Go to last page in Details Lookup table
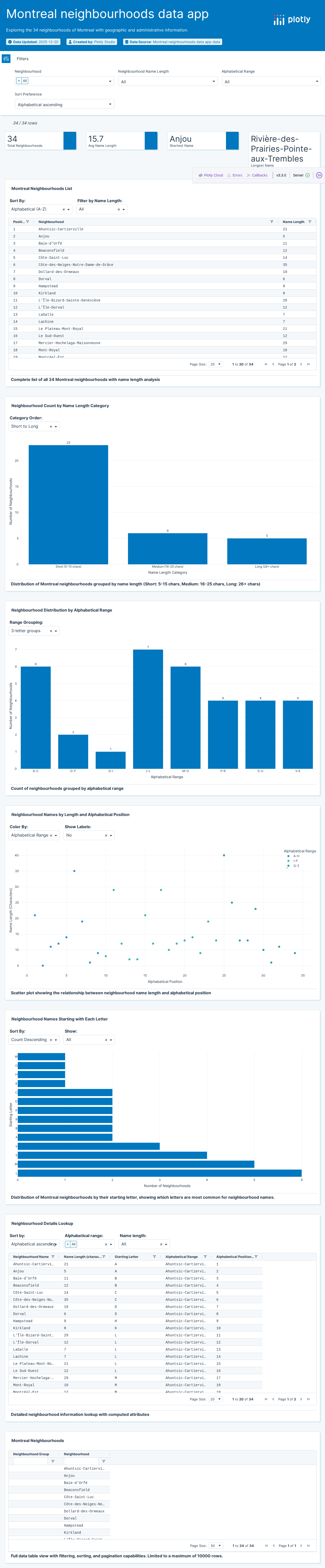The image size is (325, 1568). click(x=308, y=1399)
